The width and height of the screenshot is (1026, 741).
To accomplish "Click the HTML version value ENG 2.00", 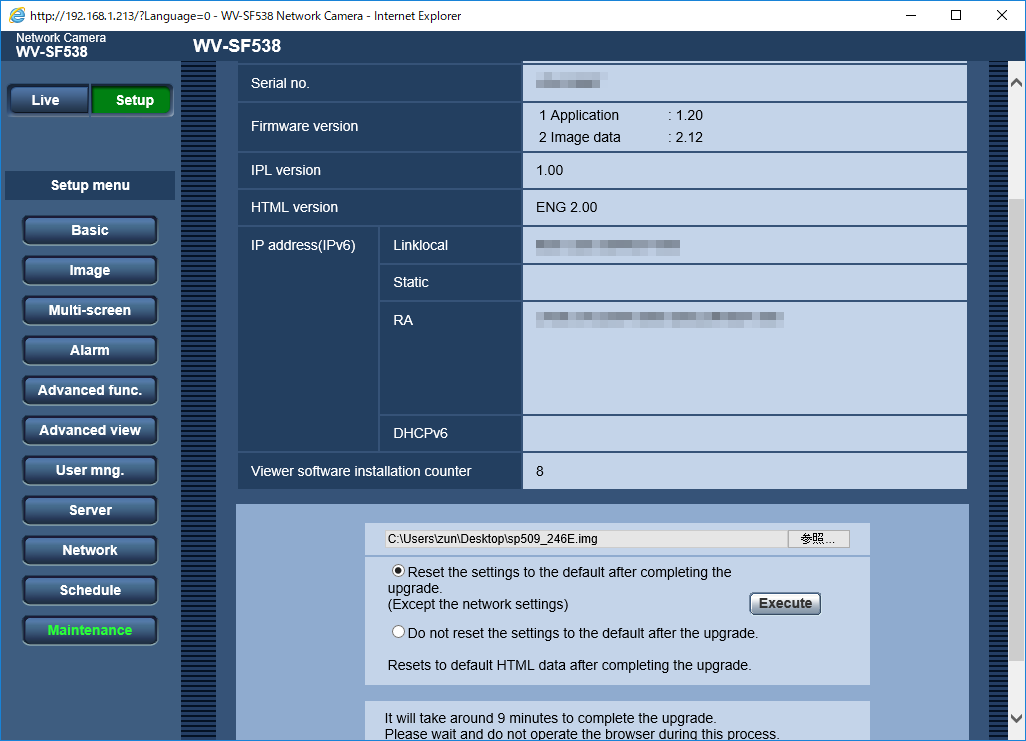I will 567,208.
